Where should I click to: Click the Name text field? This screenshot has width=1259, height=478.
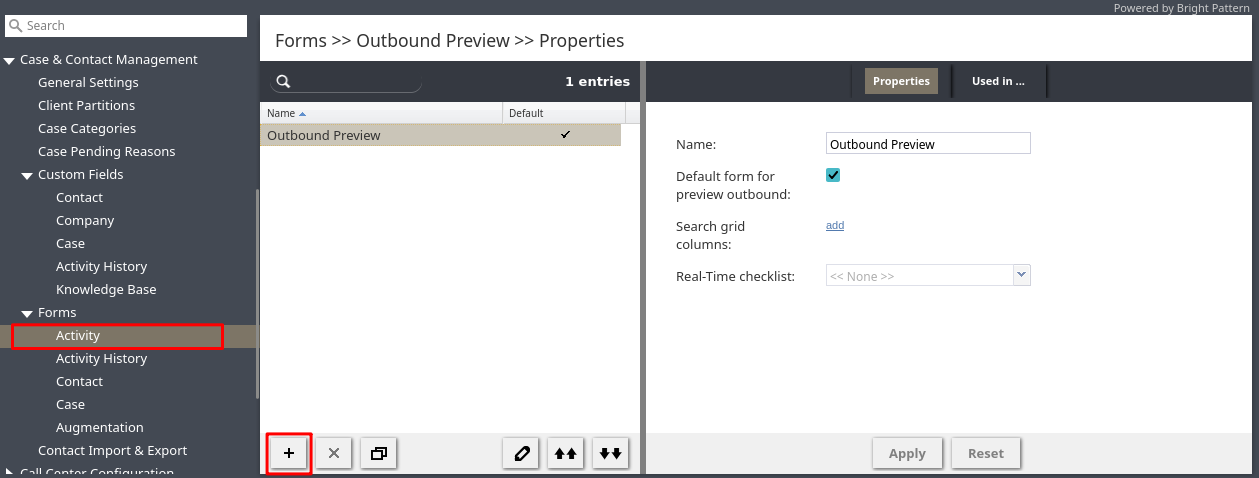(x=927, y=144)
